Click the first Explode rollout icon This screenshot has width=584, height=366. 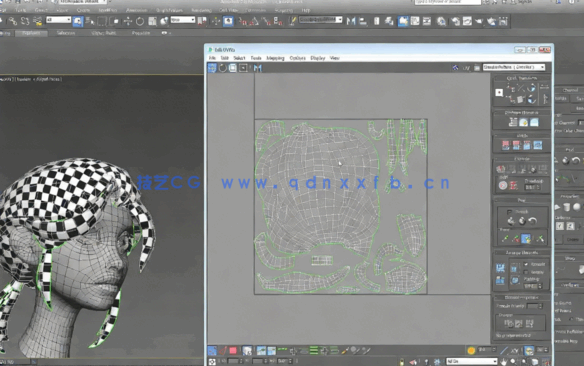[501, 169]
